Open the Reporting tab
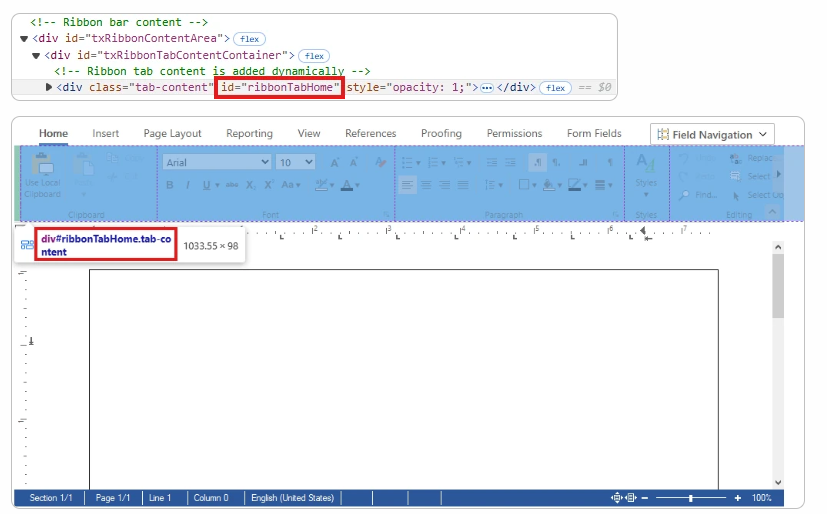This screenshot has width=827, height=514. point(249,133)
